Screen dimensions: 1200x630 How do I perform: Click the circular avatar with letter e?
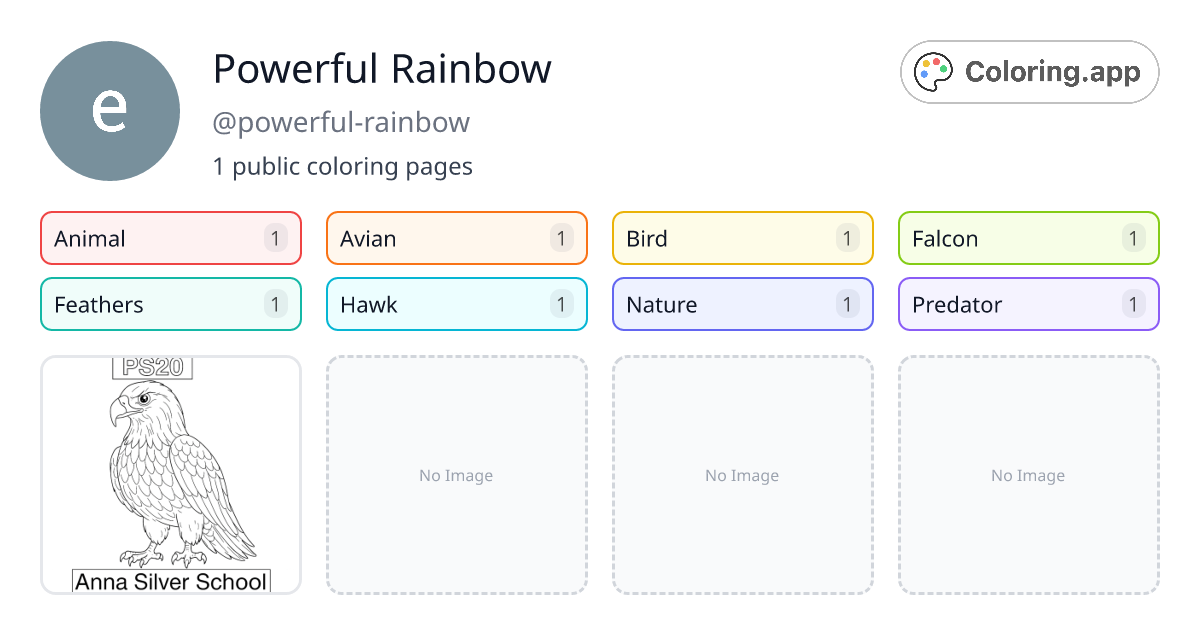click(x=110, y=110)
